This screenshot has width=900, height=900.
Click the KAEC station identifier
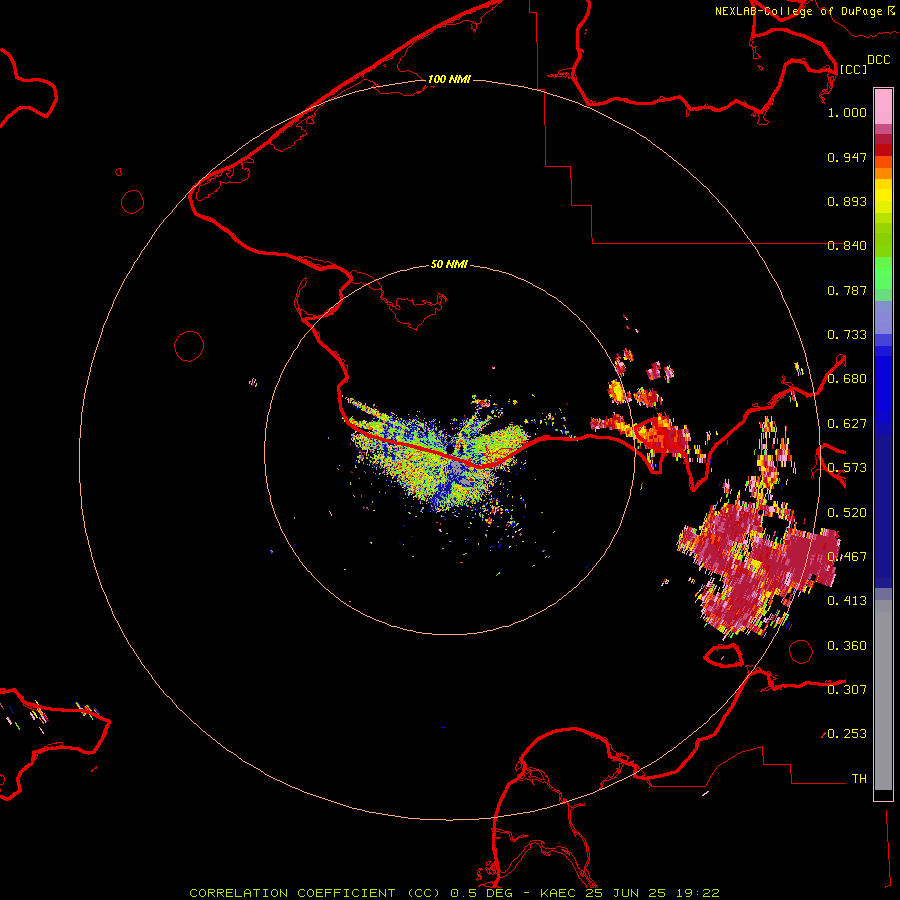(560, 893)
